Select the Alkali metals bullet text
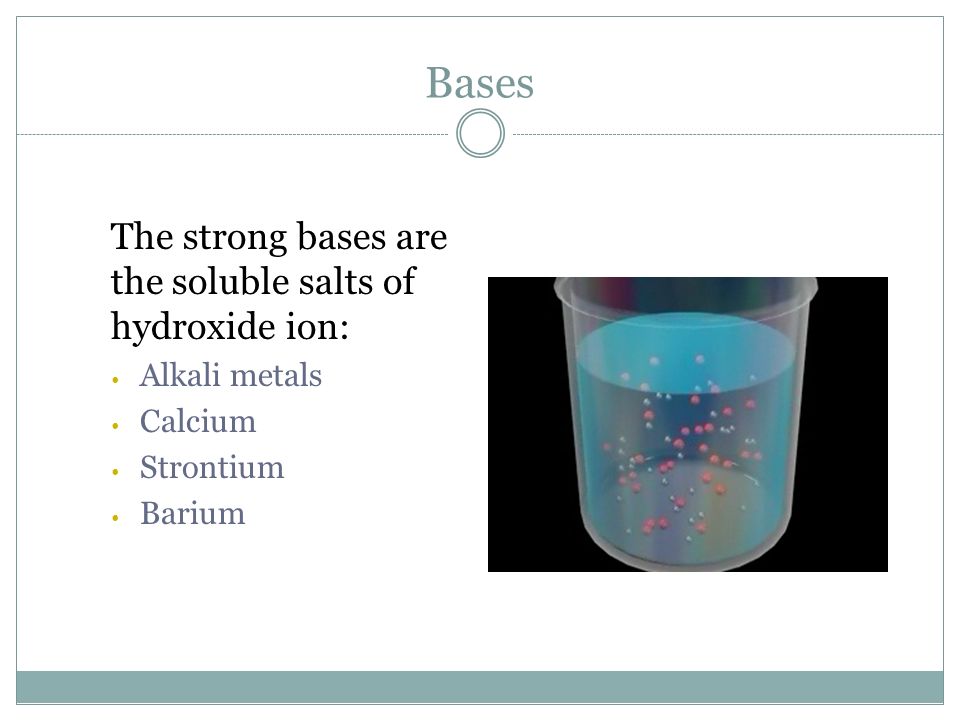The width and height of the screenshot is (960, 720). point(231,375)
